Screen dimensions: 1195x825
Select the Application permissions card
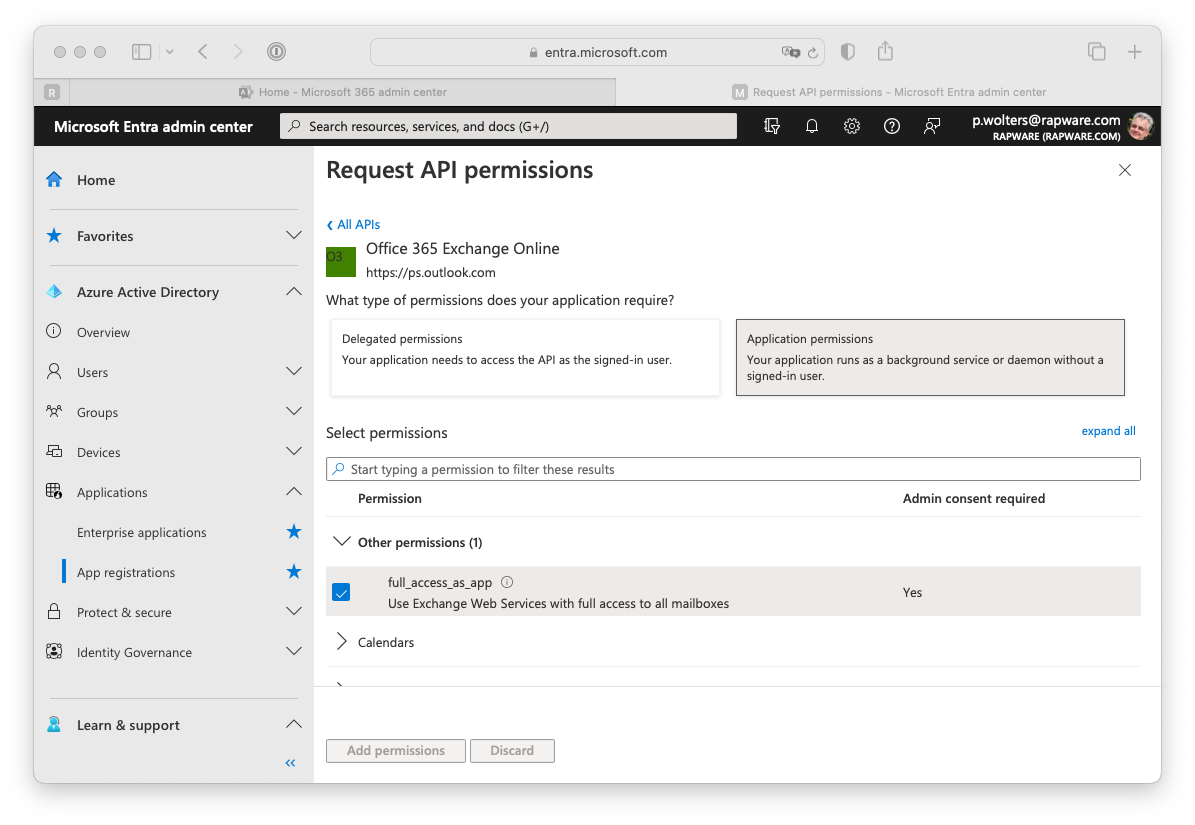click(x=930, y=357)
